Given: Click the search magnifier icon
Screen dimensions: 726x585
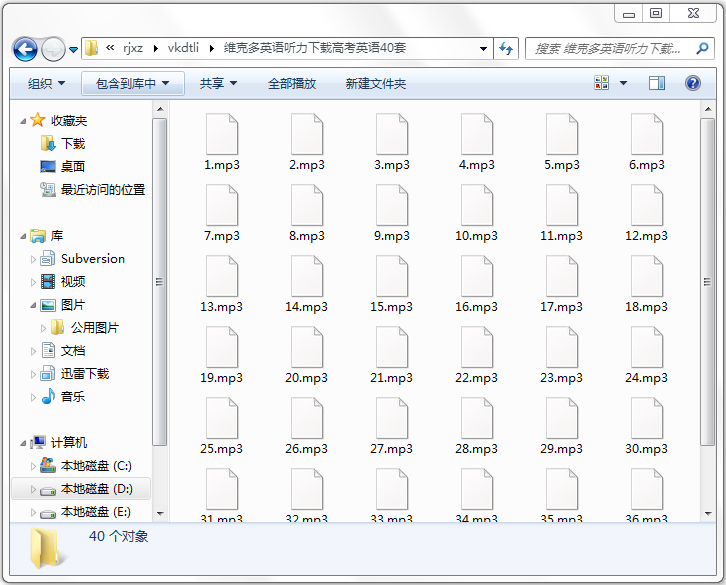Looking at the screenshot, I should pos(702,48).
